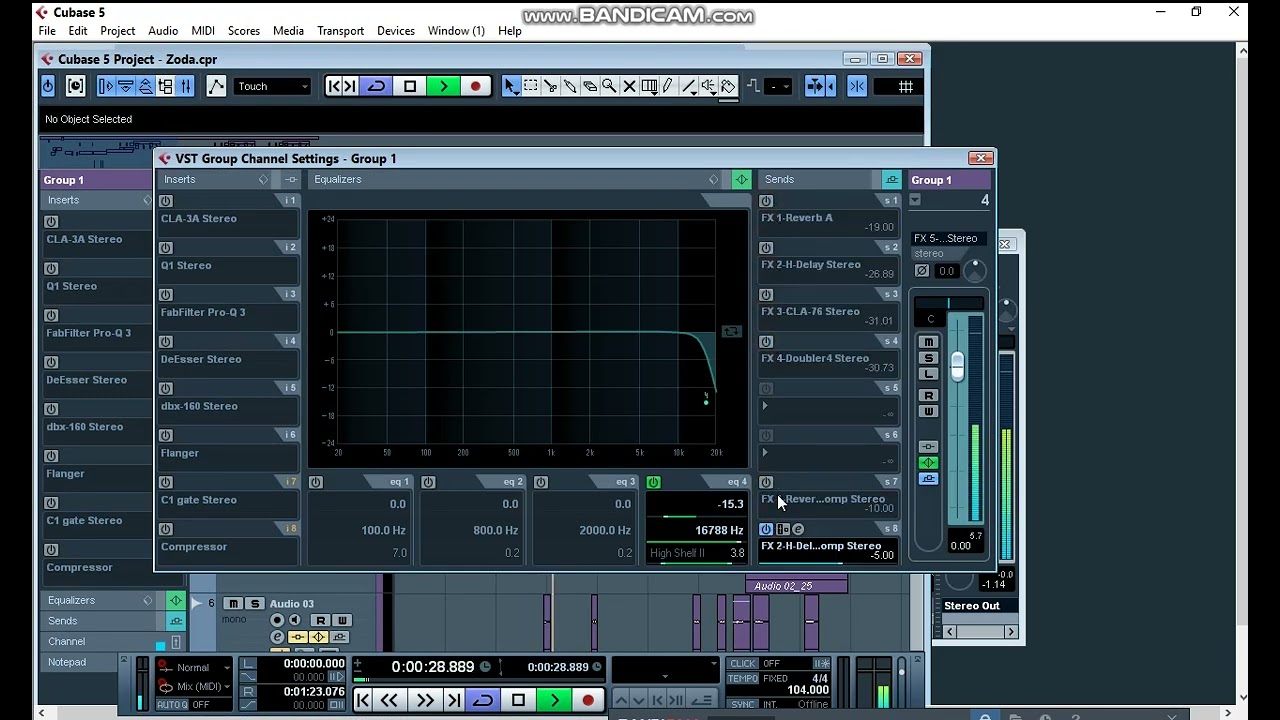This screenshot has height=720, width=1280.
Task: Click Go to Previous Marker in toolbar
Action: pos(334,87)
